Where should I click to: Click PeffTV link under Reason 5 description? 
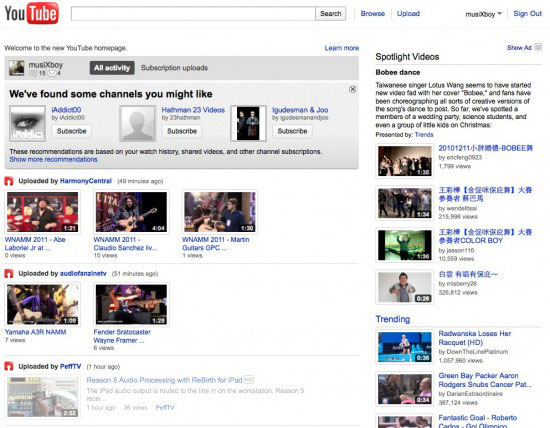point(165,408)
